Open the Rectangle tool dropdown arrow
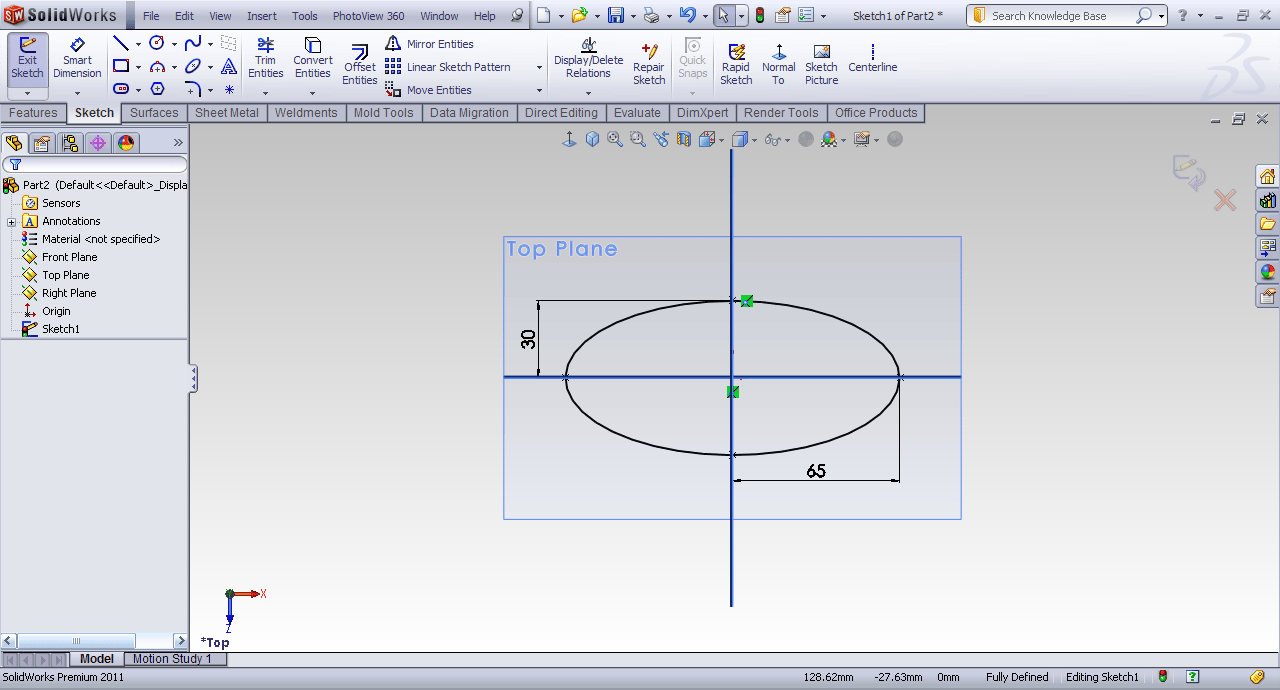The height and width of the screenshot is (690, 1280). pos(138,67)
